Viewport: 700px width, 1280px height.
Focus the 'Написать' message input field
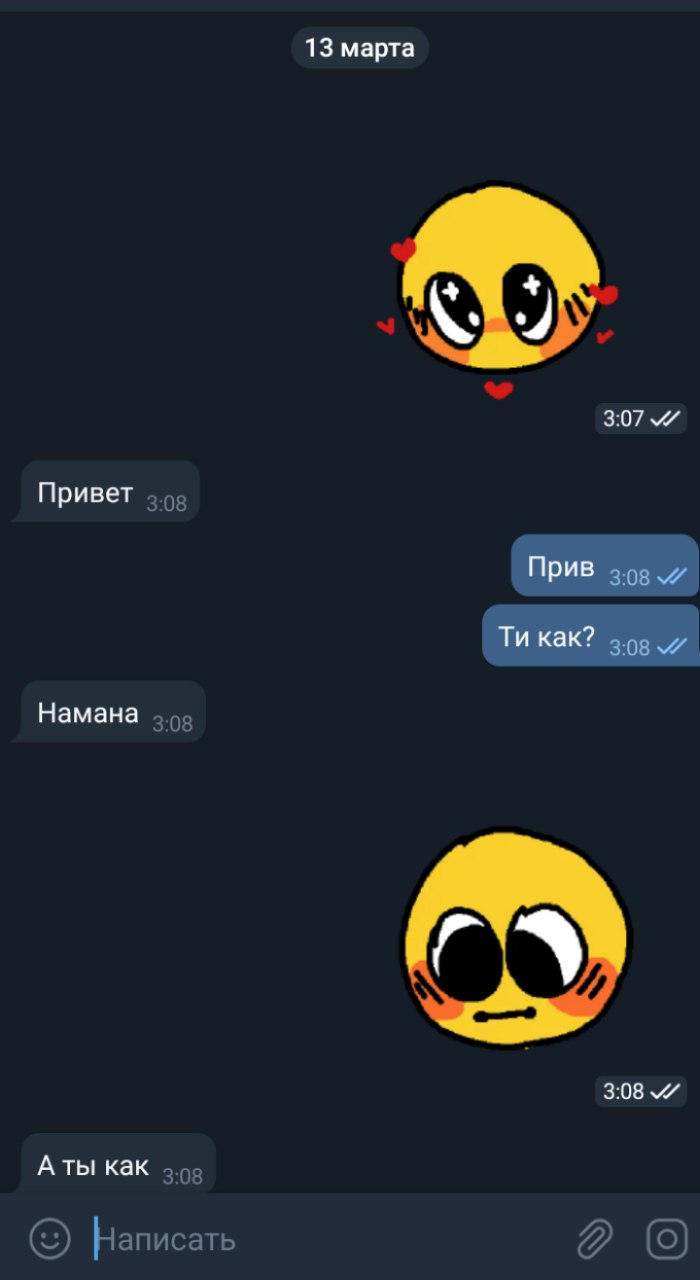click(x=330, y=1239)
